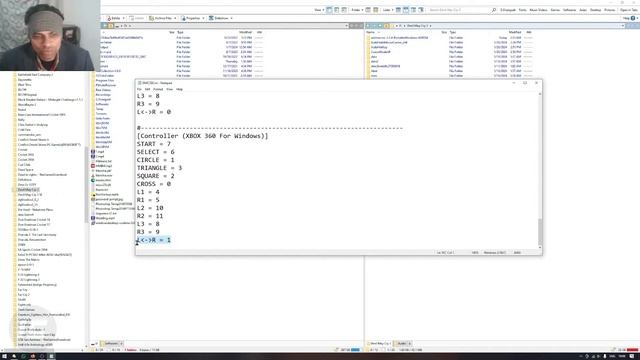
Task: Select the Software folder tab at the bottom left
Action: (x=111, y=344)
